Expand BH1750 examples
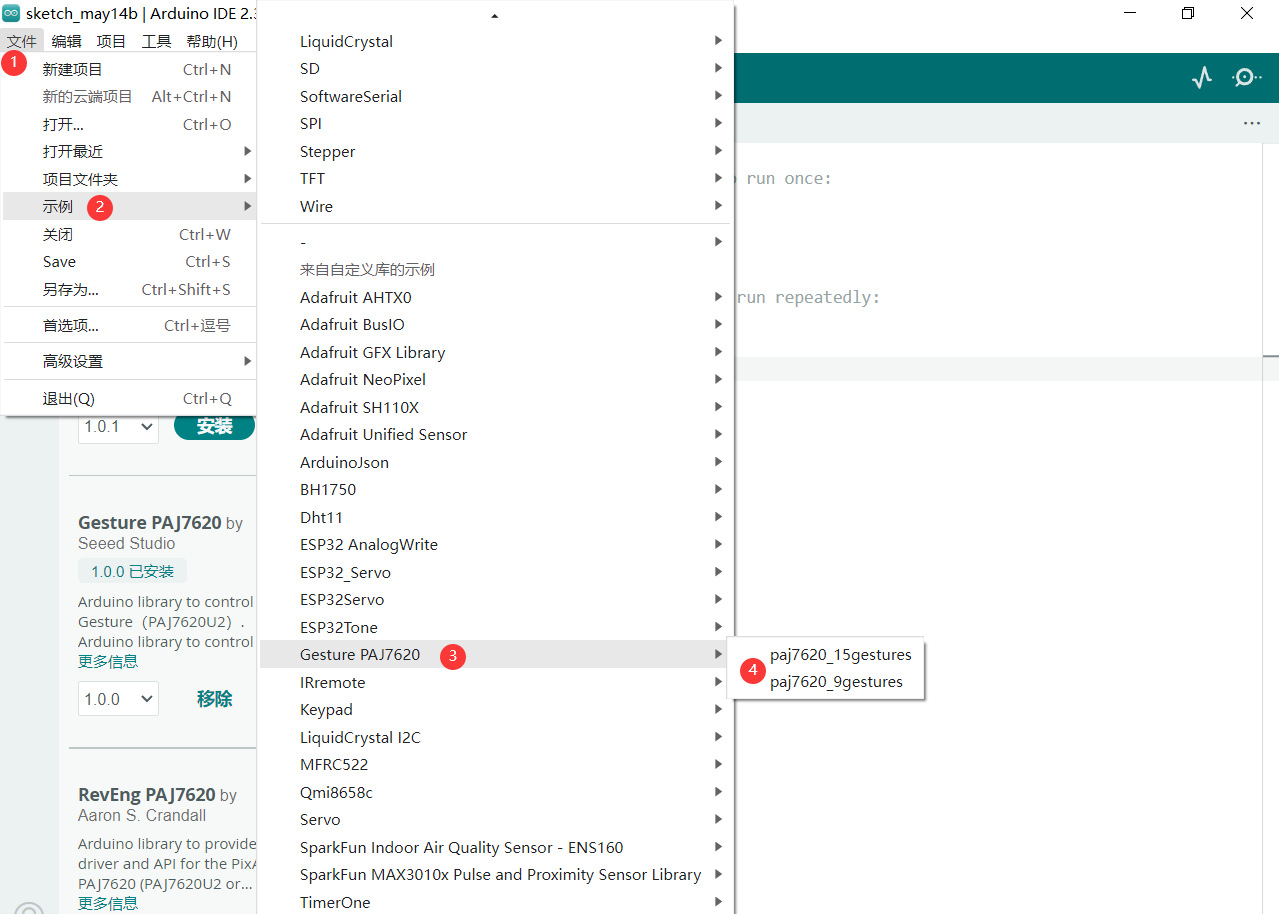The image size is (1279, 914). click(496, 490)
